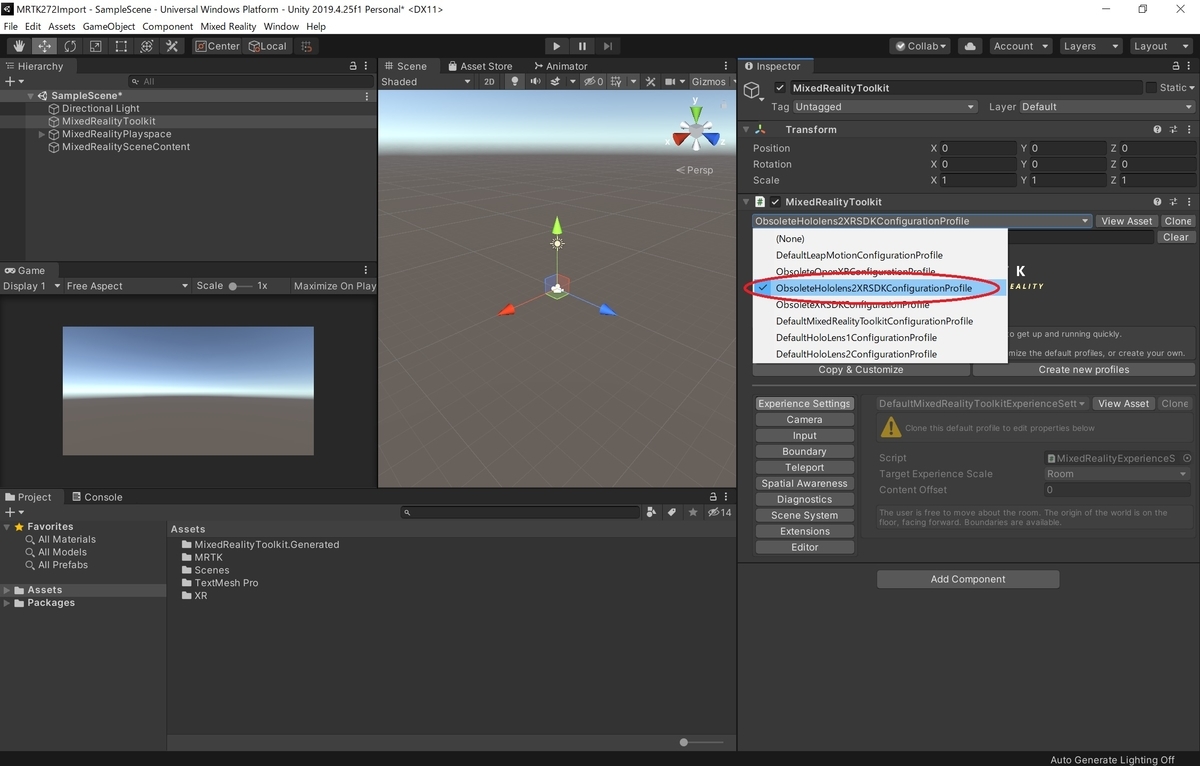Expand MixedRealityPlayspace in Hierarchy
The height and width of the screenshot is (766, 1200).
pos(42,134)
